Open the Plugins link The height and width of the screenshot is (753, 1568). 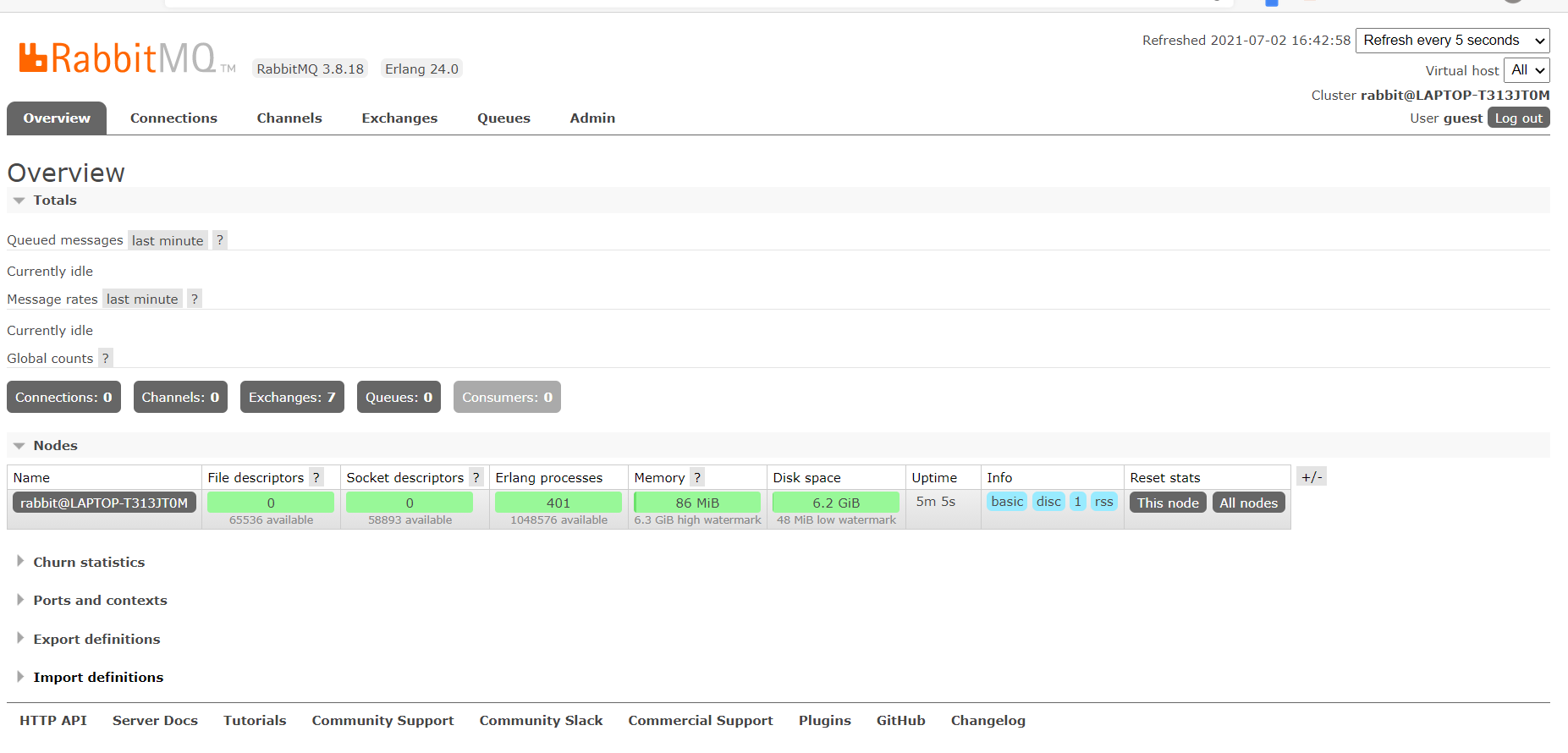[x=825, y=721]
